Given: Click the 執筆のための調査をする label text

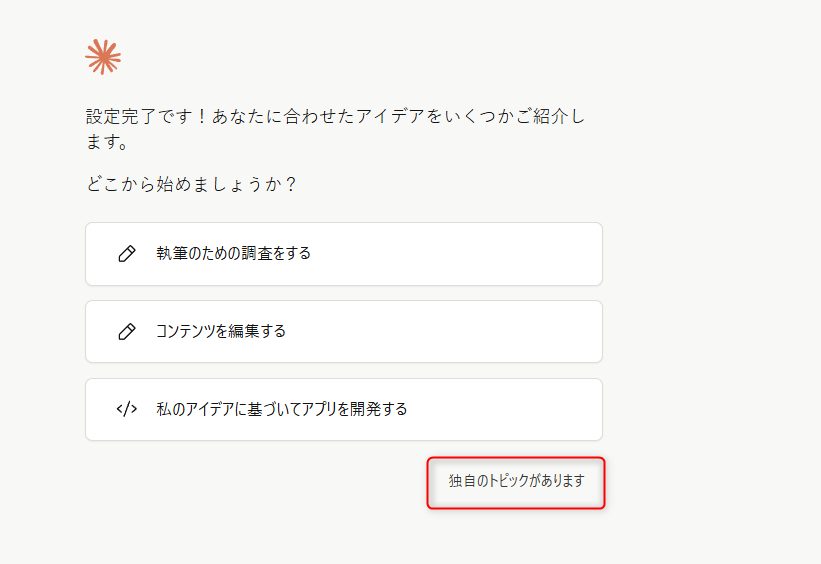Looking at the screenshot, I should pyautogui.click(x=233, y=254).
